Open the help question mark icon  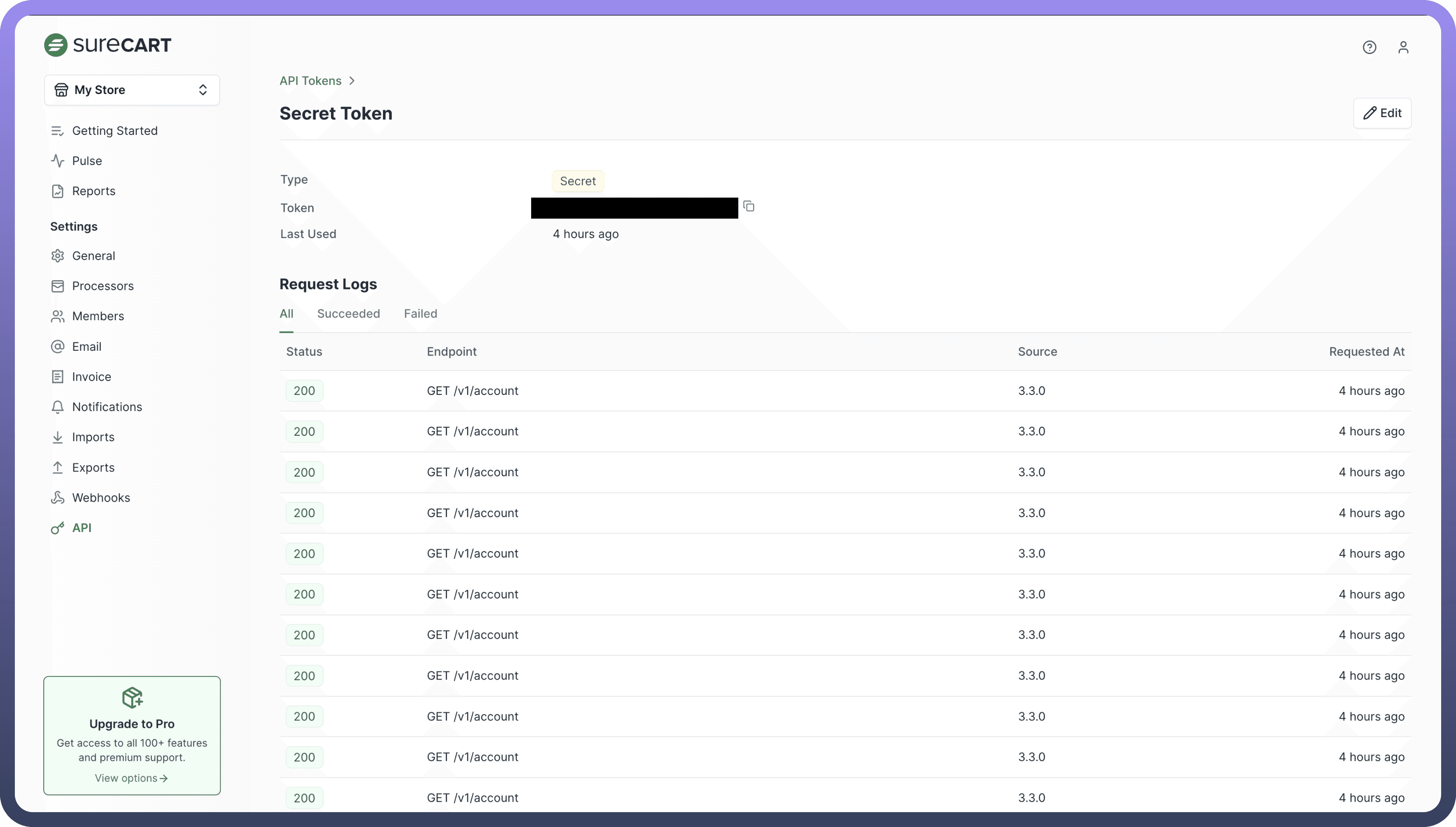click(1369, 47)
